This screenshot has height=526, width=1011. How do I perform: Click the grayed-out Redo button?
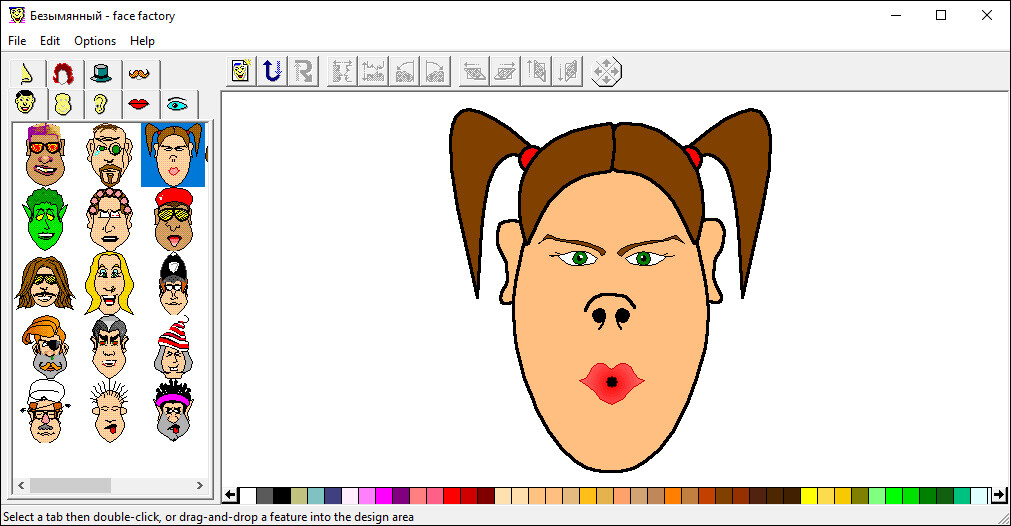tap(303, 71)
